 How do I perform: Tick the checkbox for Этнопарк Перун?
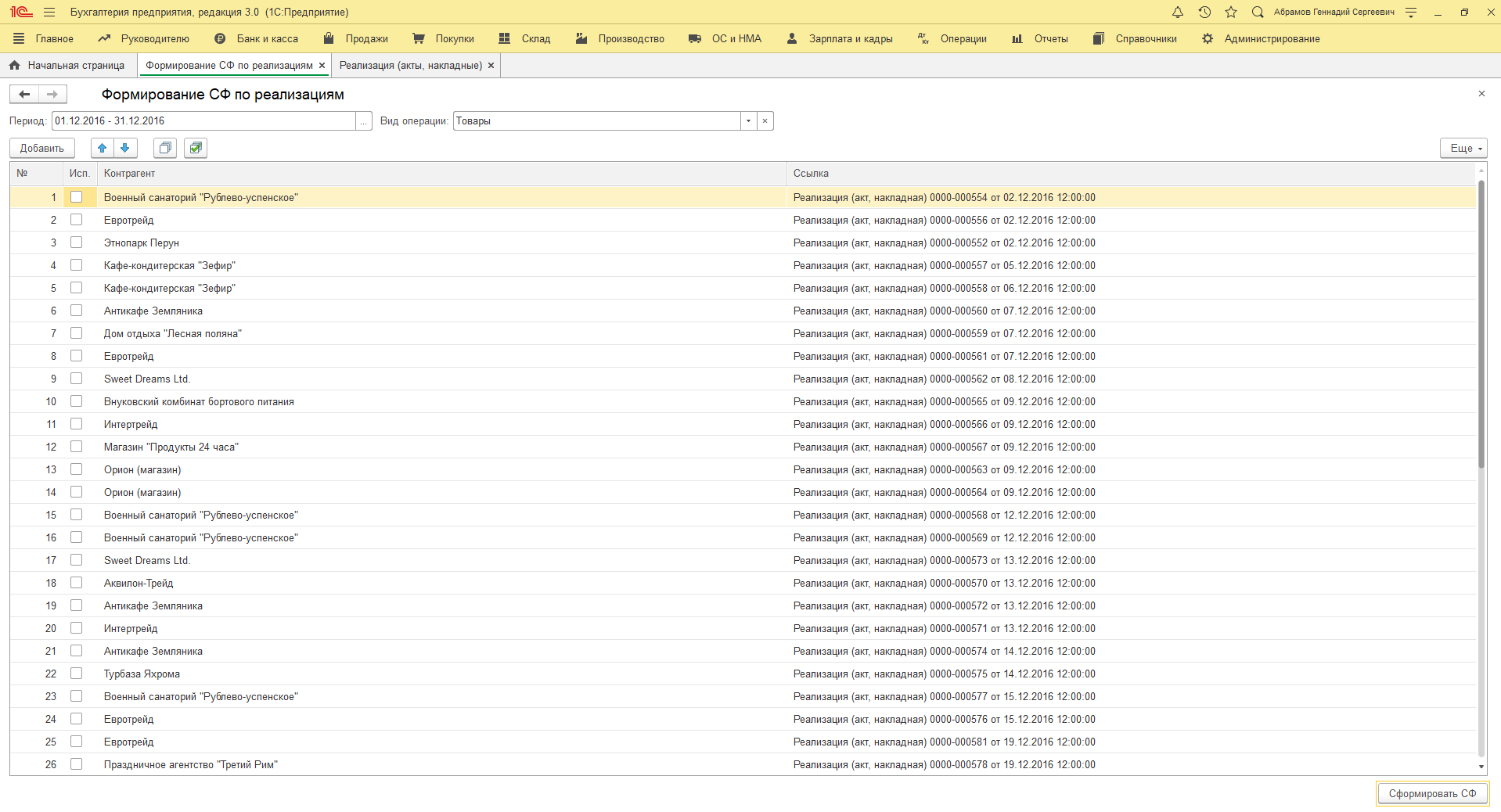(76, 243)
